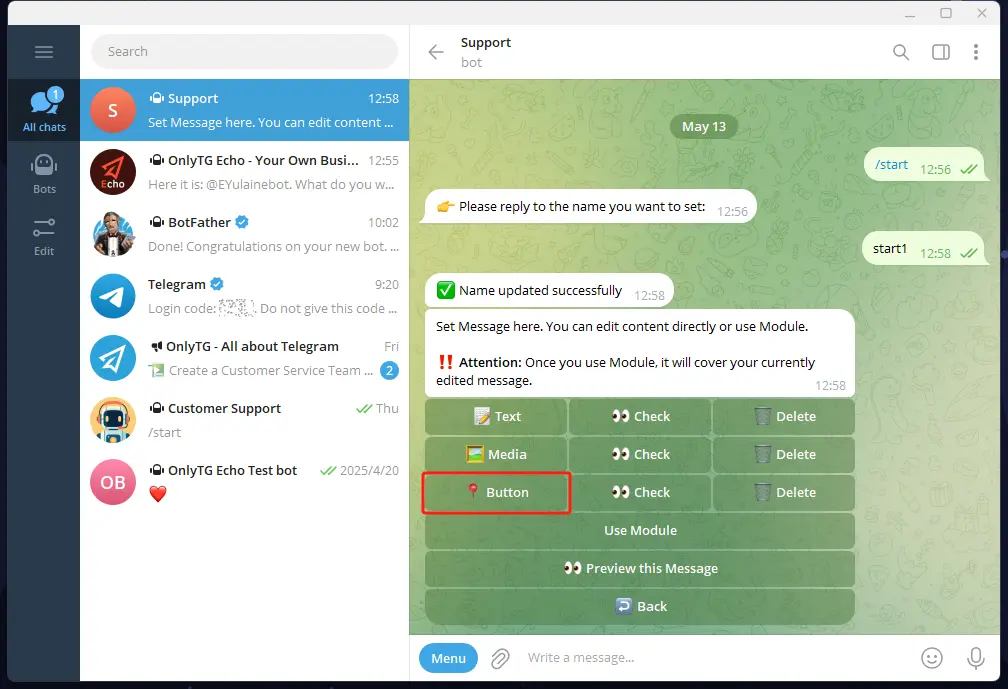This screenshot has height=689, width=1008.
Task: Open the hamburger main menu
Action: tap(44, 52)
